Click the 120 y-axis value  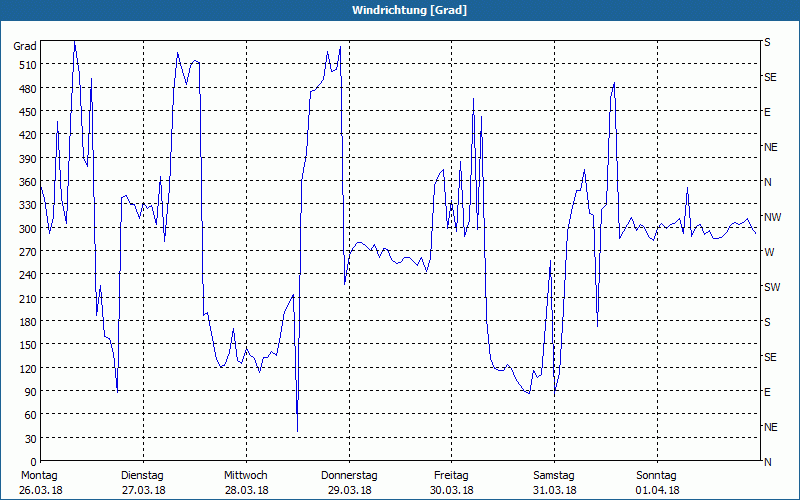[29, 368]
